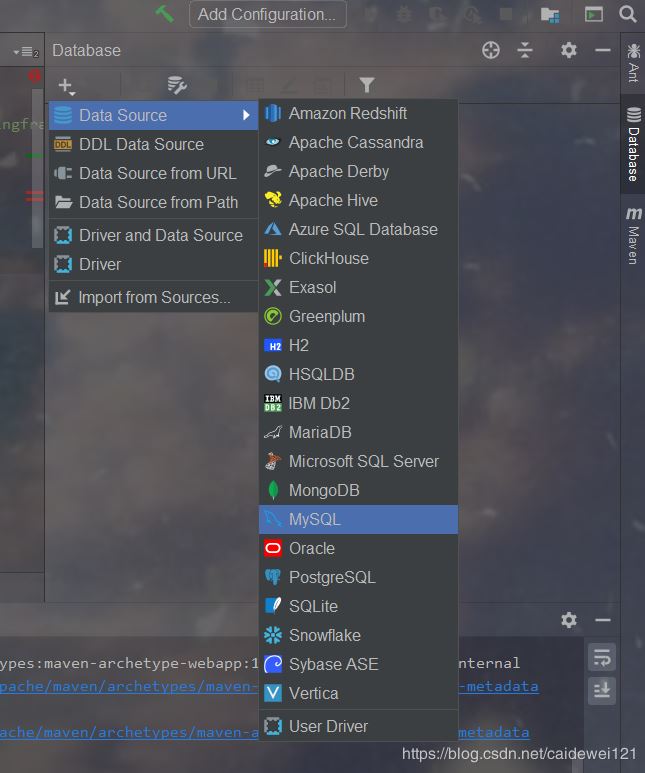Viewport: 645px width, 773px height.
Task: Choose Apache Derby from list
Action: coord(358,172)
